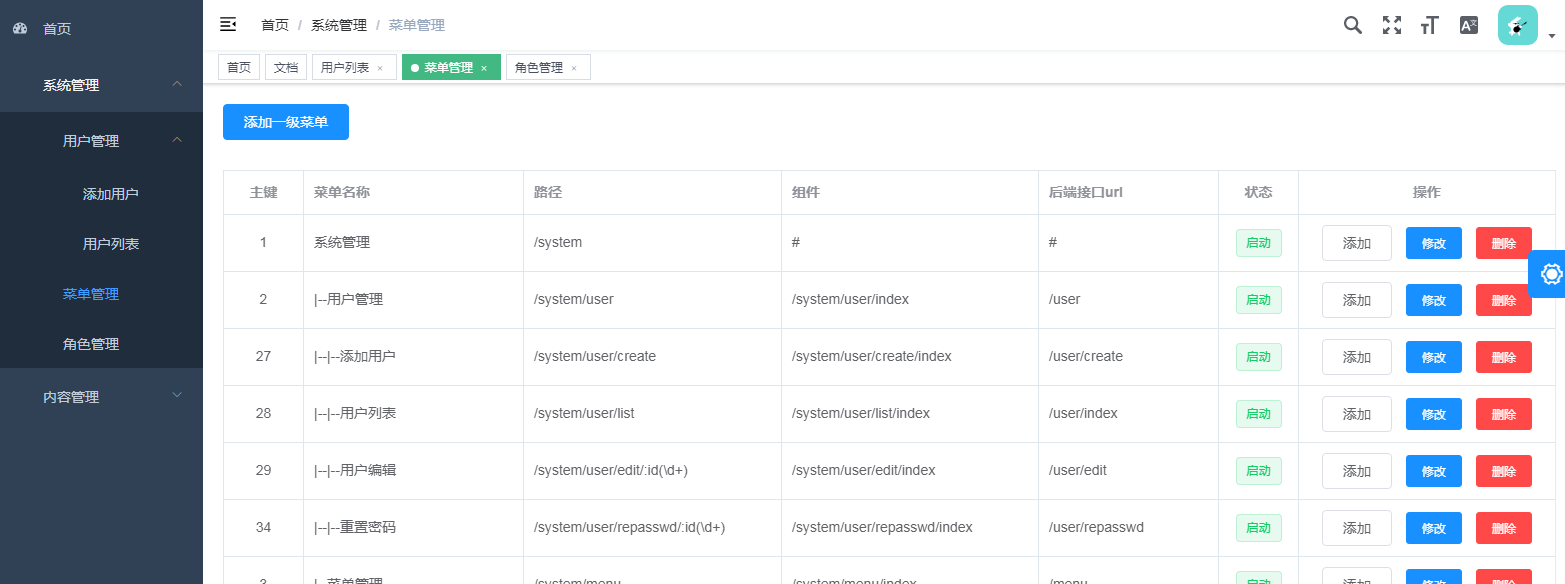Open the language switcher icon
Viewport: 1565px width, 584px height.
[x=1467, y=25]
